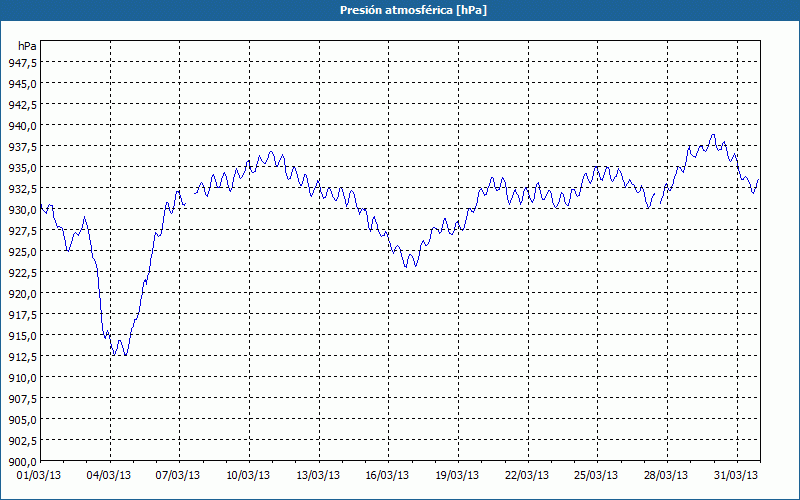This screenshot has width=800, height=500.
Task: Click the 920,0 axis value
Action: [x=22, y=294]
